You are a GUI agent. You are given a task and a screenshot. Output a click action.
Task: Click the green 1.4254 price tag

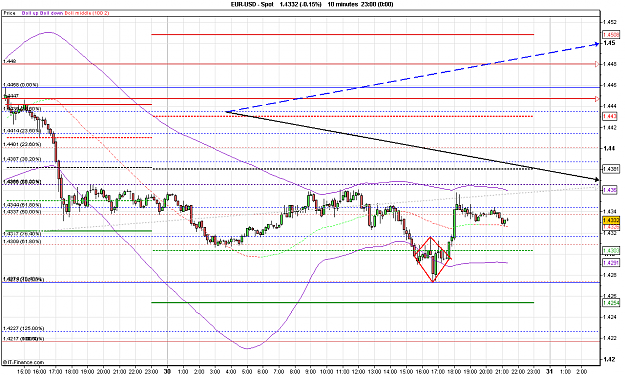tap(611, 303)
